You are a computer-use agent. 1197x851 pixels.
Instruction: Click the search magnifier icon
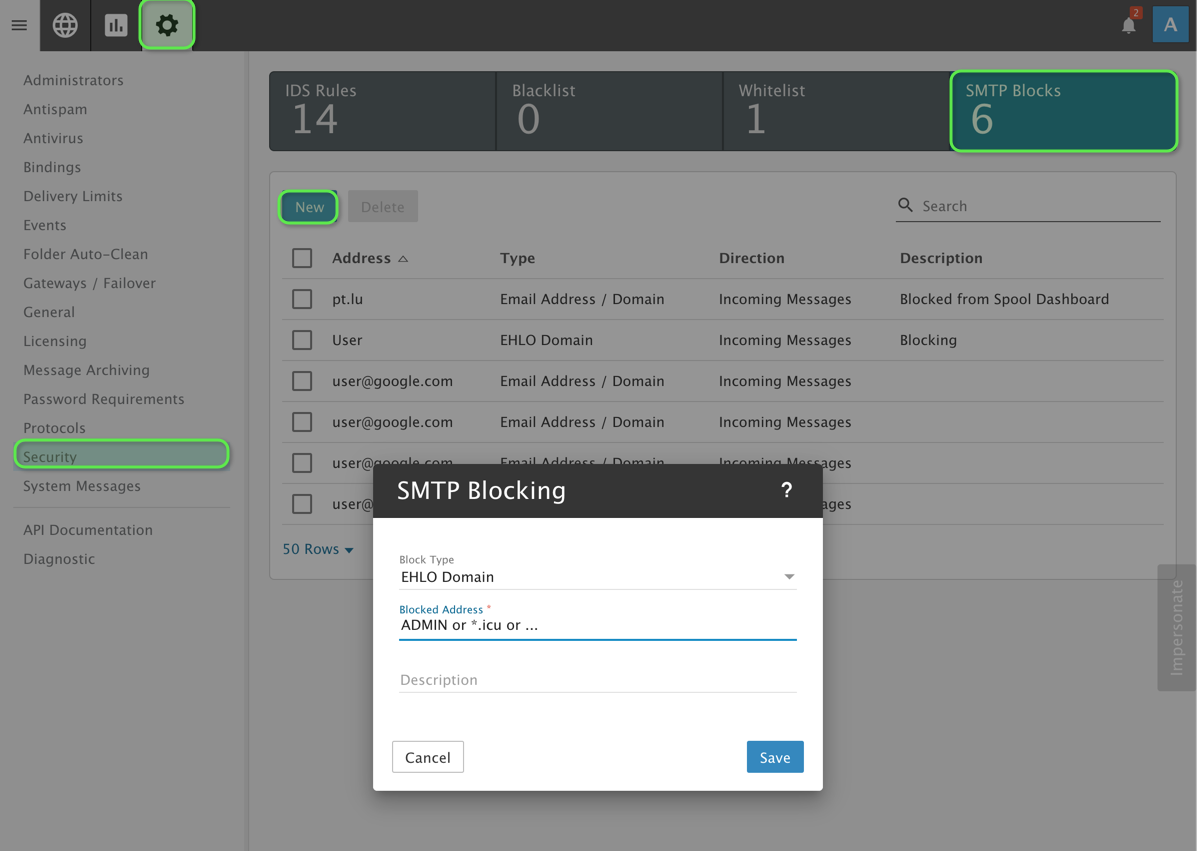point(905,205)
